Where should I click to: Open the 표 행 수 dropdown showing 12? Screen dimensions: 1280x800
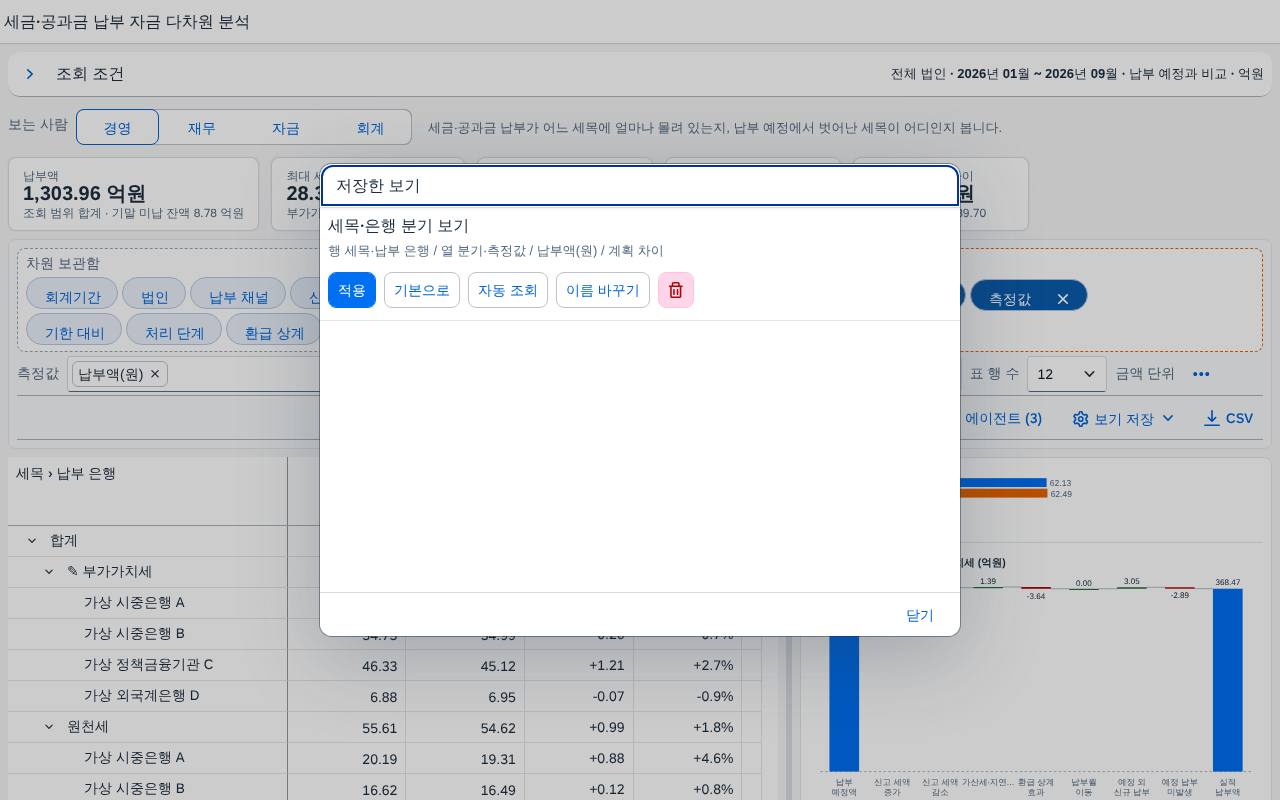pos(1067,374)
